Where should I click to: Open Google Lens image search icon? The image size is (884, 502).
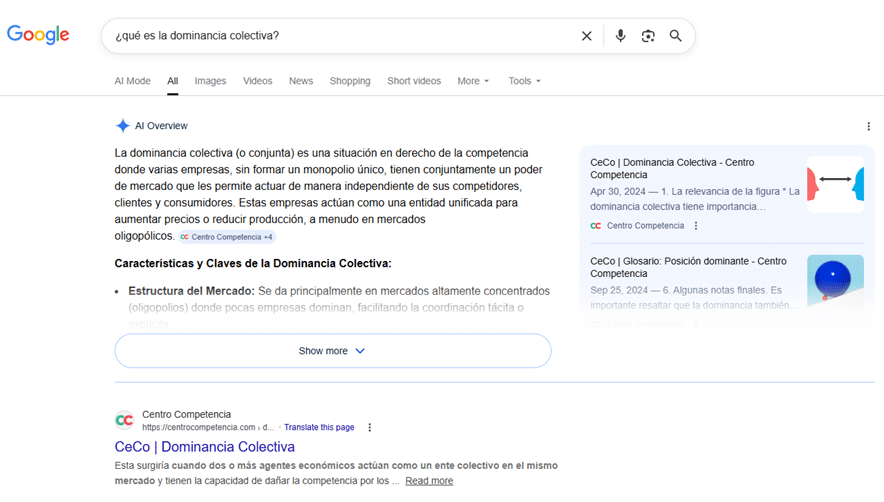click(x=648, y=36)
